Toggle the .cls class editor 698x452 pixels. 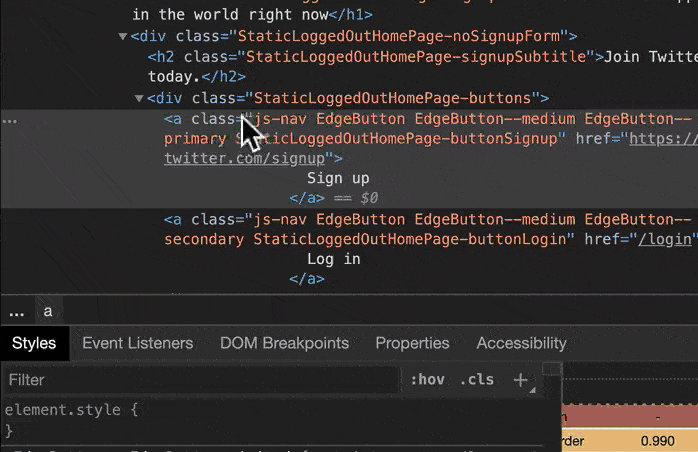[x=477, y=380]
